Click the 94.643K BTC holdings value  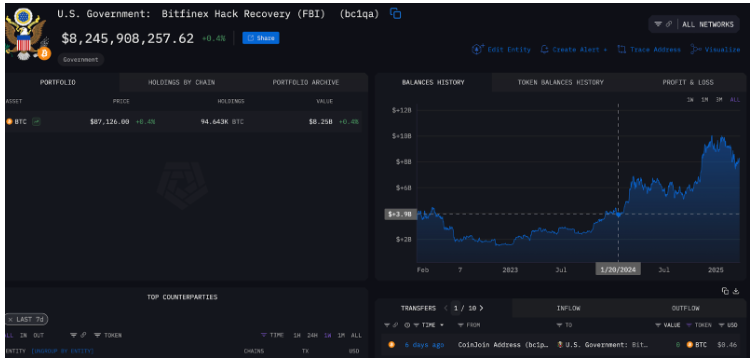point(222,122)
